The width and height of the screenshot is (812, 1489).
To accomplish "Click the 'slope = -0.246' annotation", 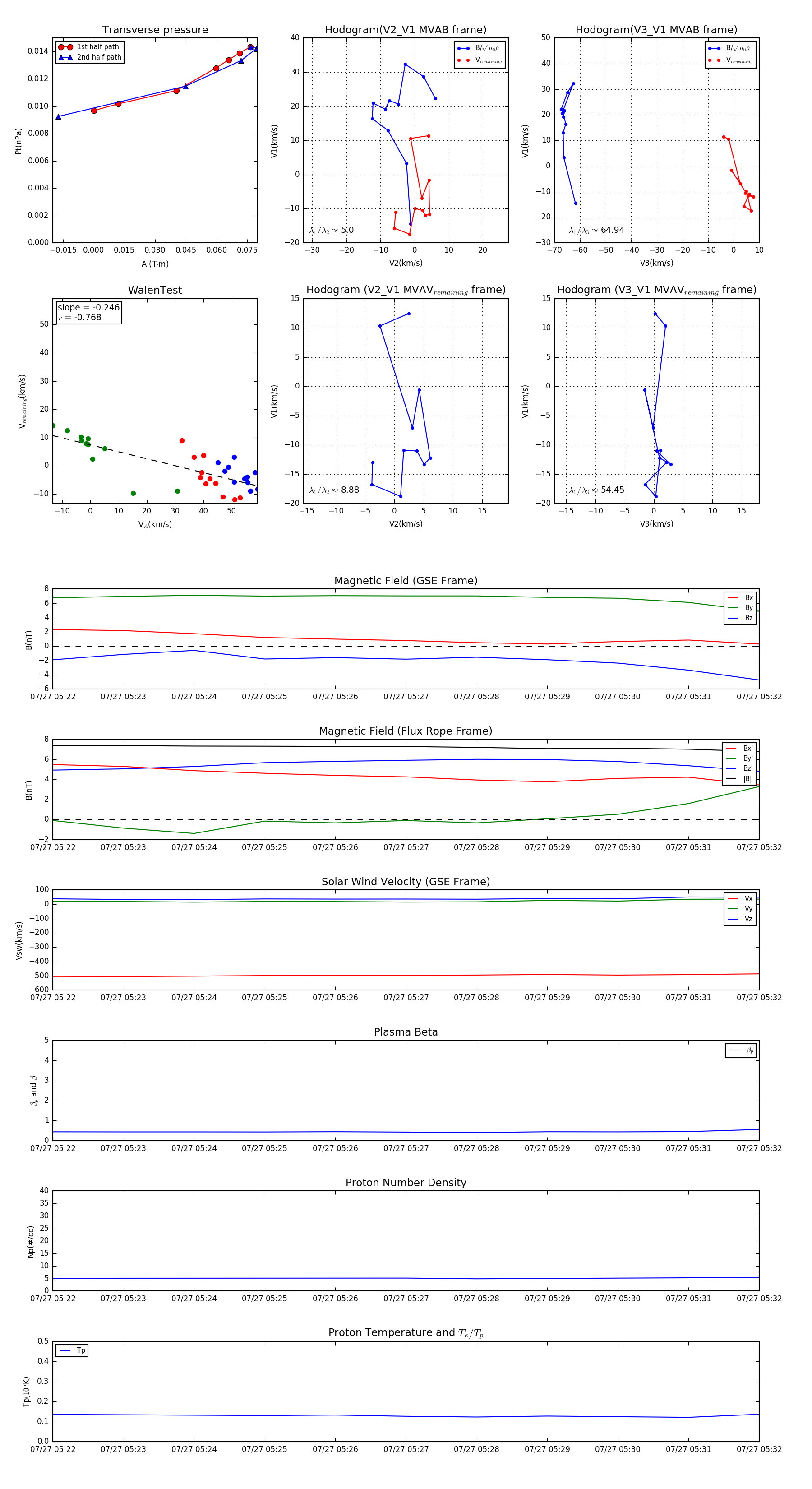I will point(88,308).
